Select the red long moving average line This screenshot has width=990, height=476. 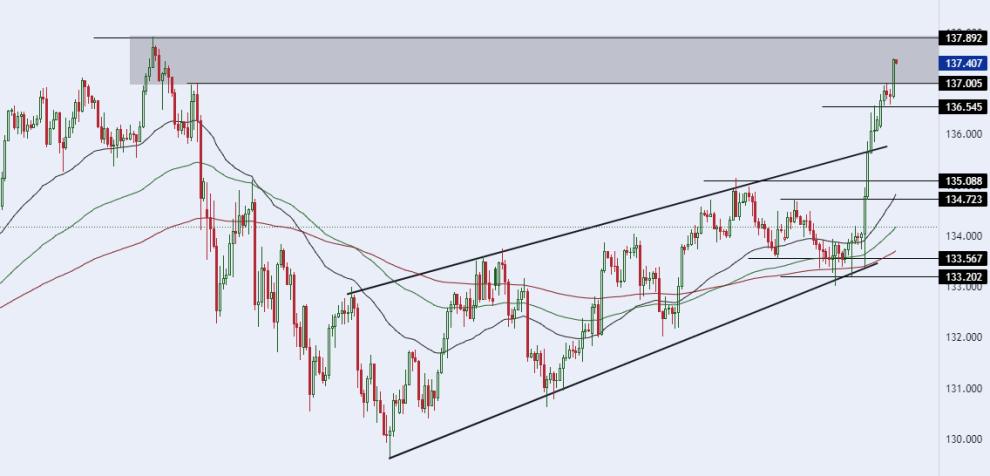(x=442, y=278)
